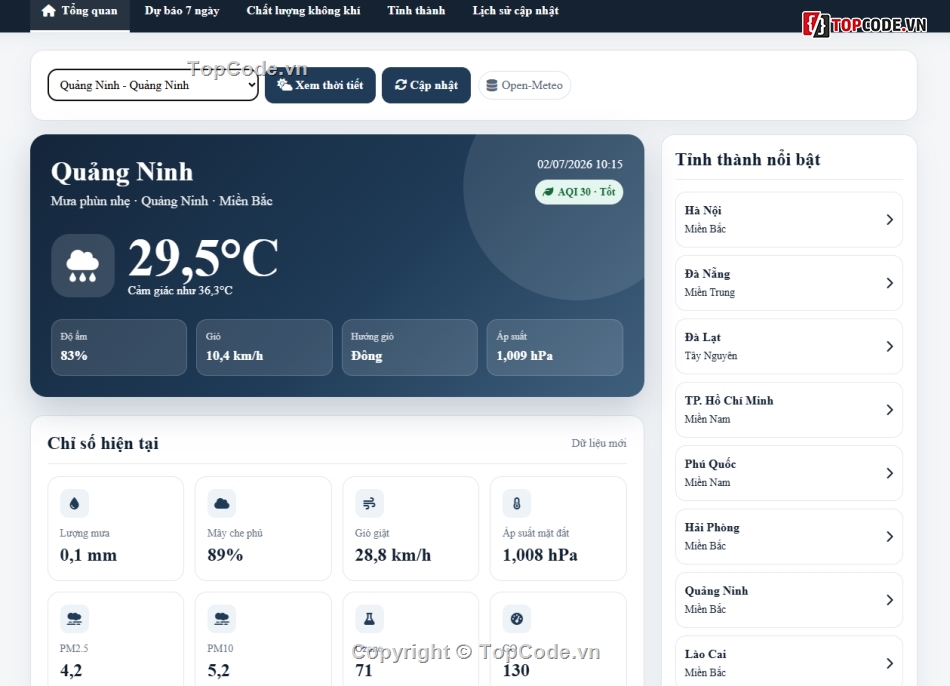Screen dimensions: 950x686
Task: Click the Gió 10,4 km/h tile
Action: click(x=264, y=347)
